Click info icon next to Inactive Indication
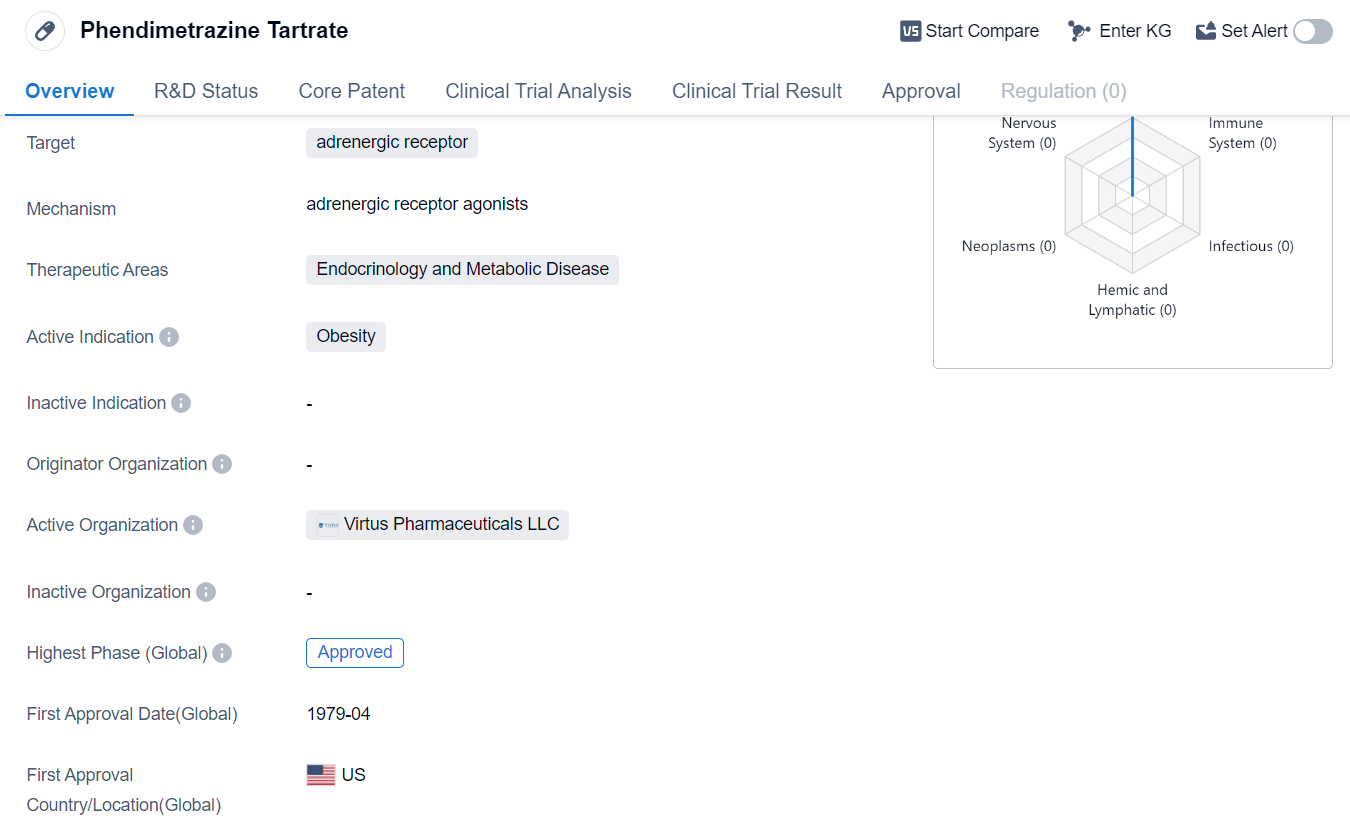1350x830 pixels. [181, 403]
